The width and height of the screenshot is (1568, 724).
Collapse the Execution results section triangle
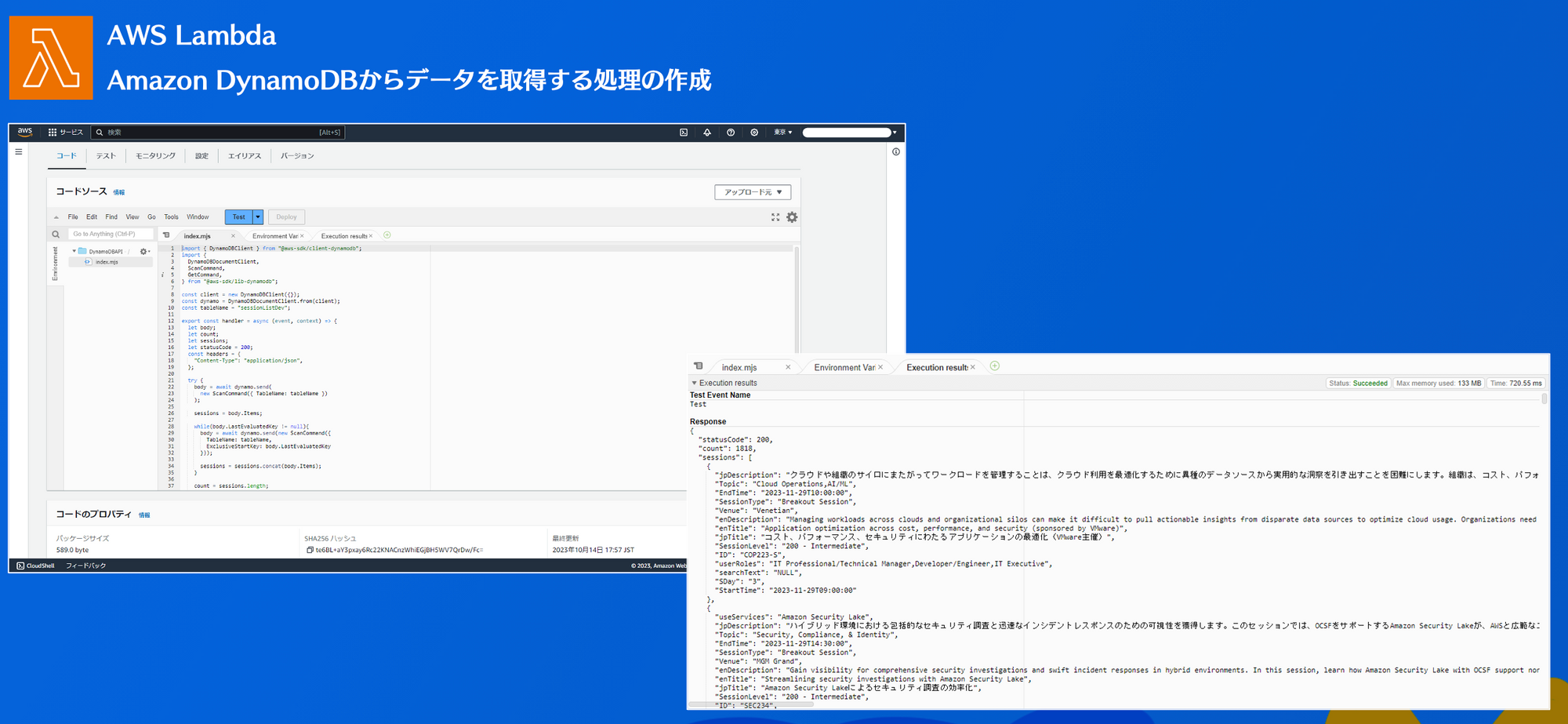pos(694,384)
